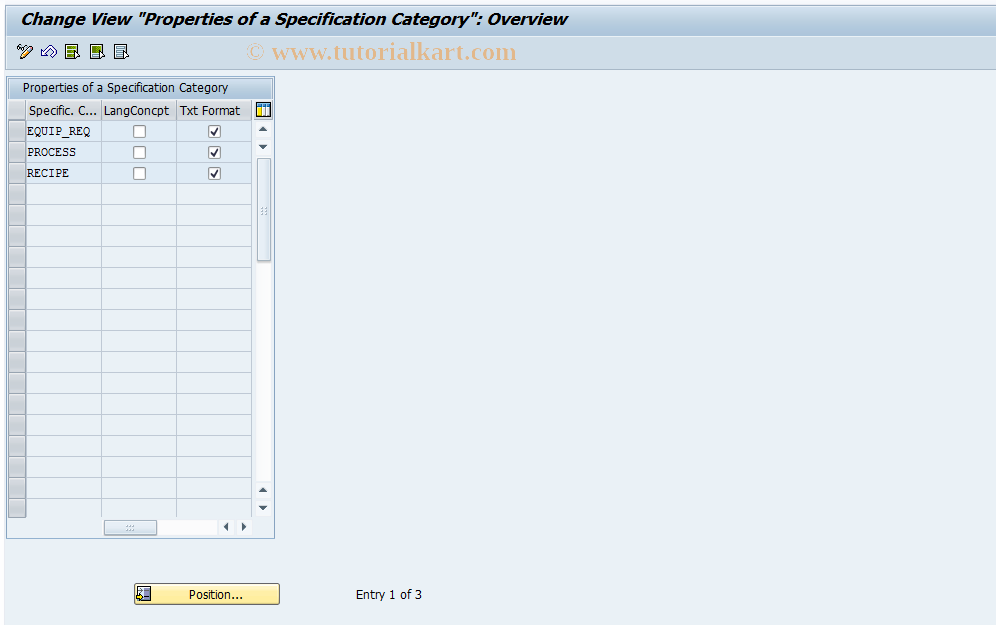Toggle LangConcpt checkbox for EQUIP_REQ
The image size is (996, 625).
click(139, 131)
